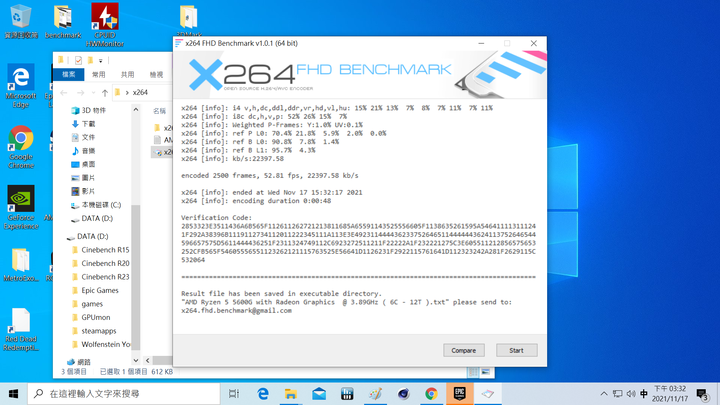Minimize the x264 FHD Benchmark window
720x405 pixels.
[481, 43]
